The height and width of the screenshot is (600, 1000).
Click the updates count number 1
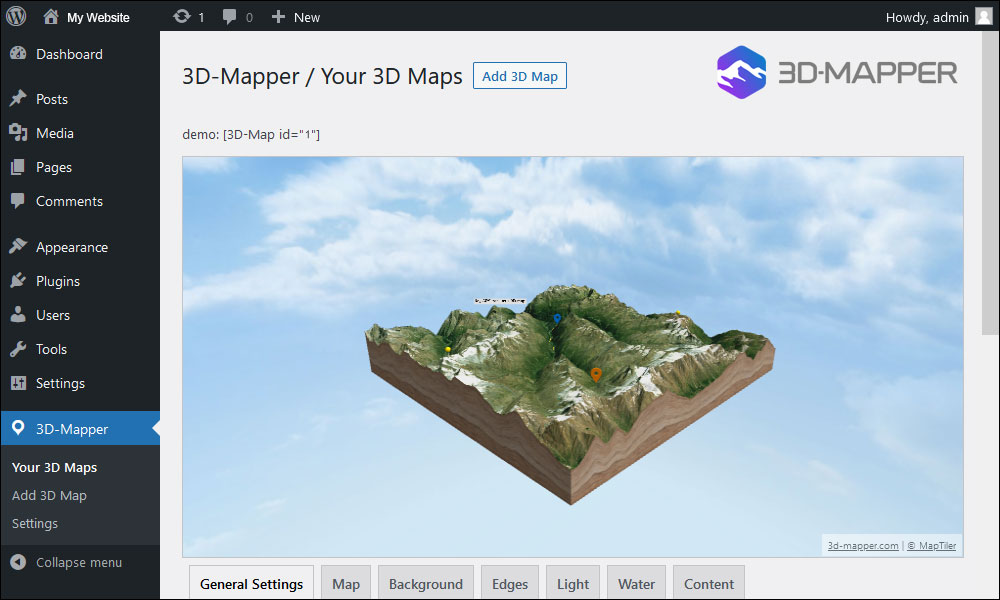click(x=201, y=18)
